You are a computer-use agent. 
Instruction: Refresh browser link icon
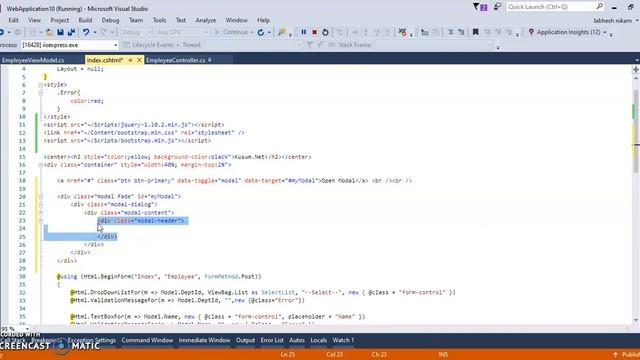tap(260, 32)
